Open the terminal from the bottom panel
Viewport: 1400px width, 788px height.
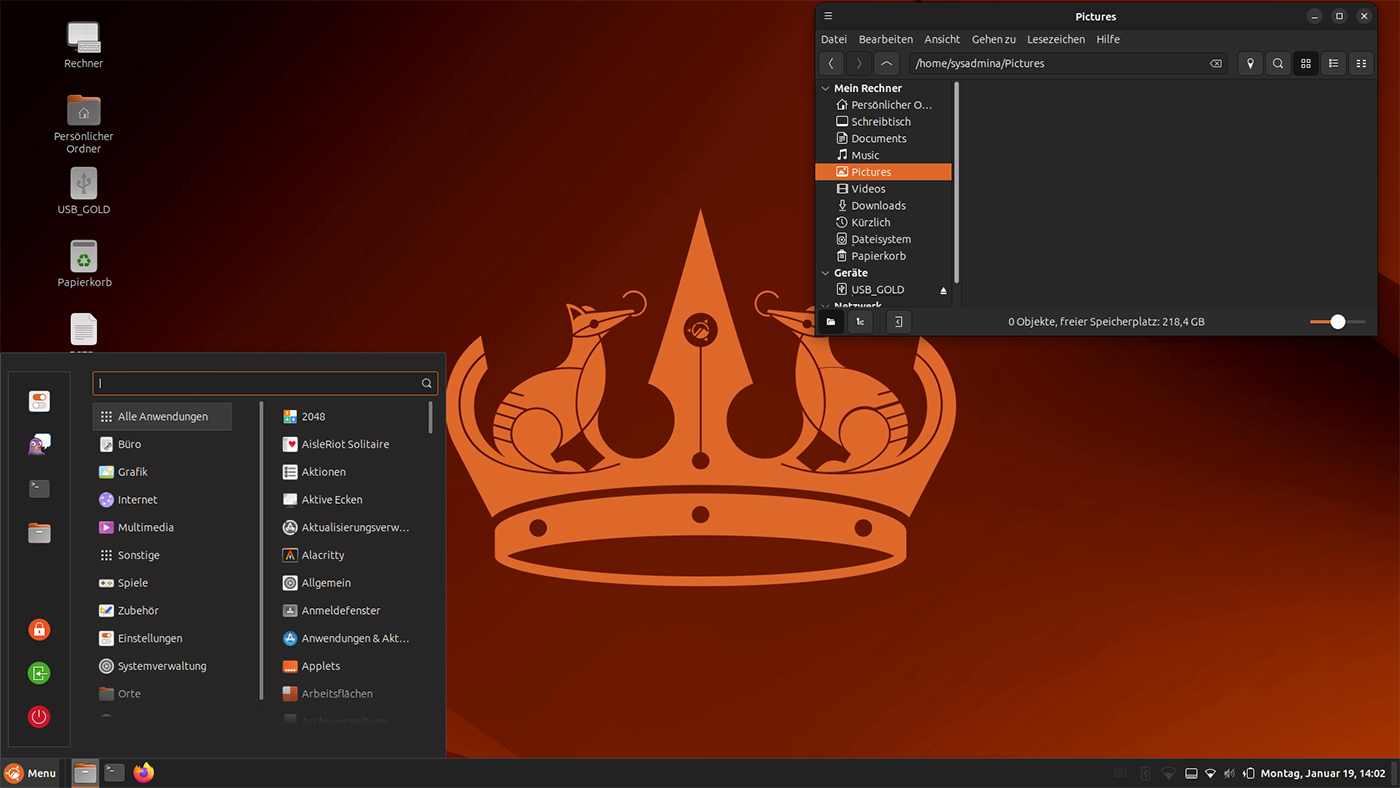point(115,773)
